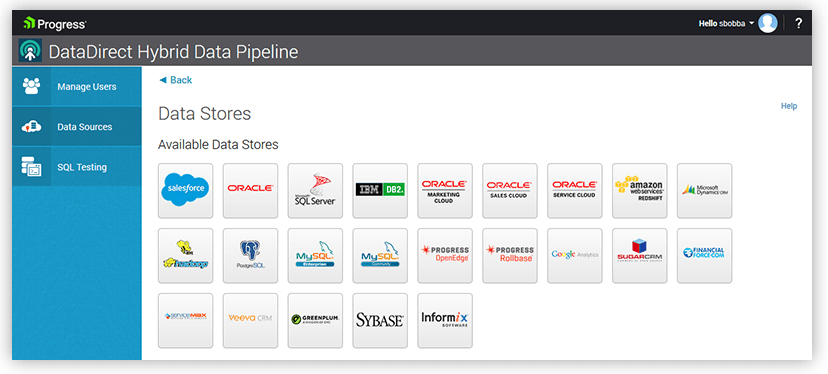Click the question mark help icon
828x374 pixels.
(x=798, y=23)
